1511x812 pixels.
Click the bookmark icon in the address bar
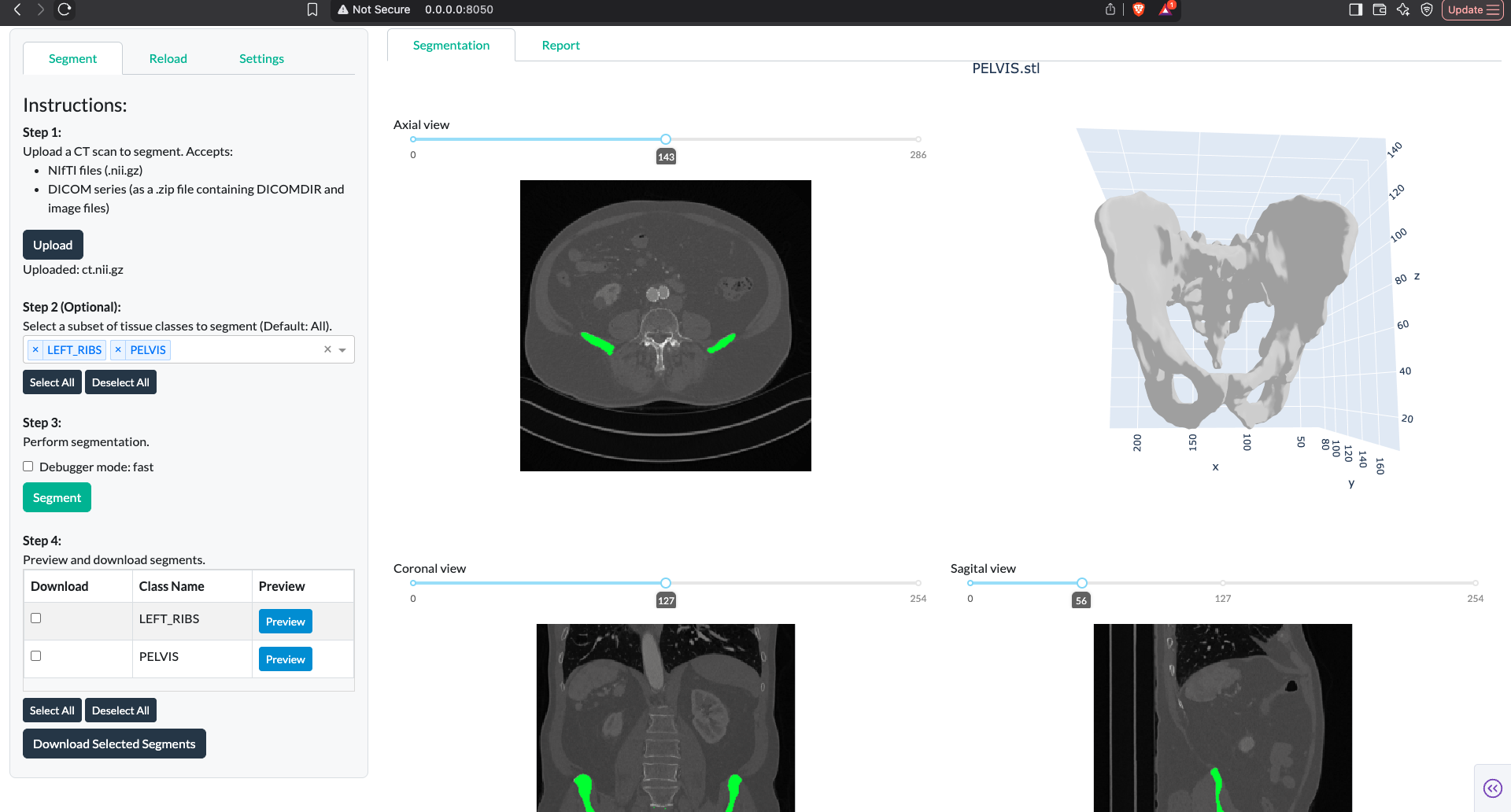312,9
